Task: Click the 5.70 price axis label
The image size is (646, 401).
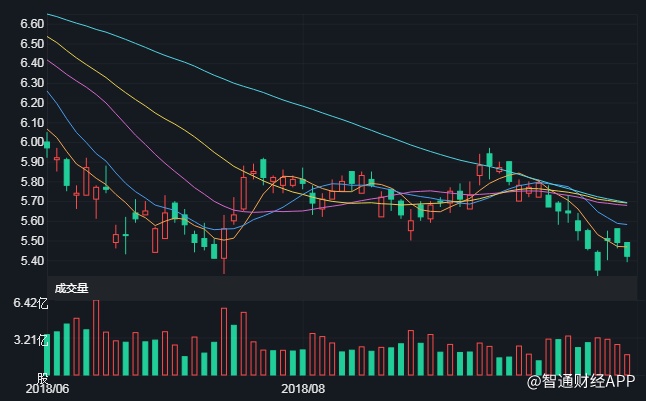Action: (x=31, y=201)
